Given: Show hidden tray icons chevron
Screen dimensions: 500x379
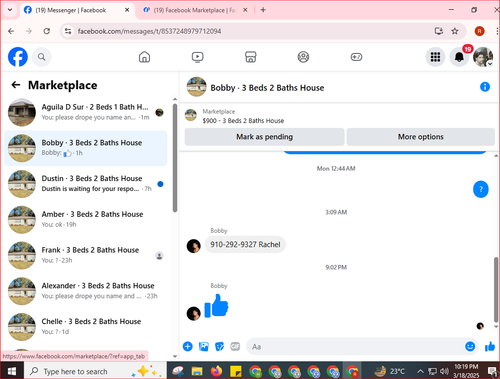Looking at the screenshot, I should [420, 371].
